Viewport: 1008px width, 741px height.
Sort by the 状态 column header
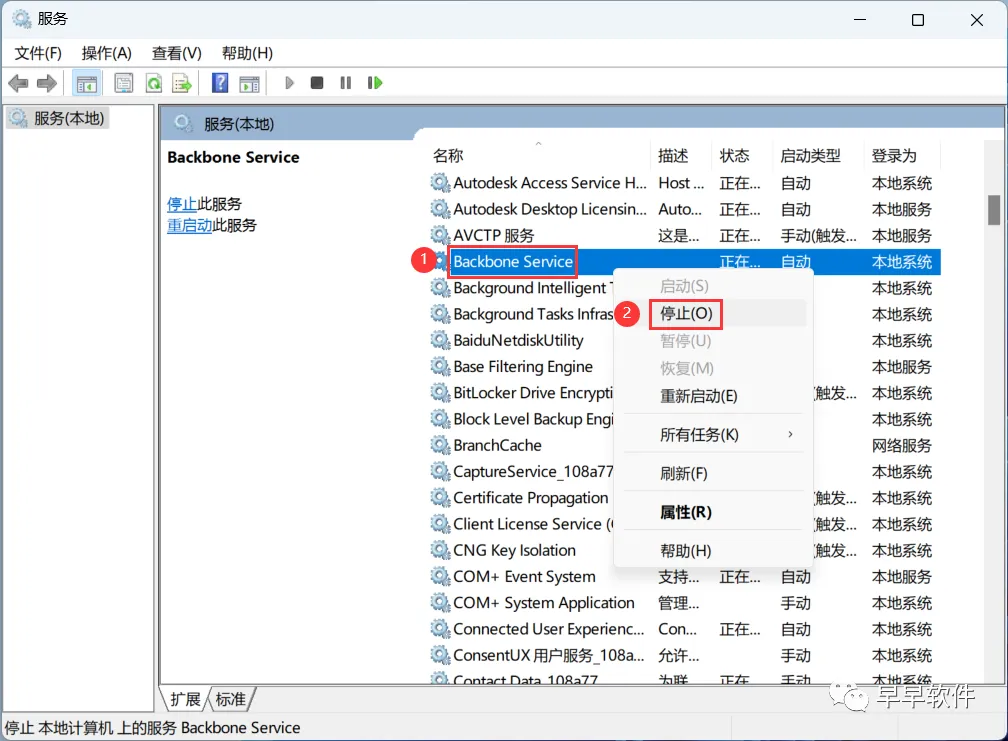[x=742, y=156]
